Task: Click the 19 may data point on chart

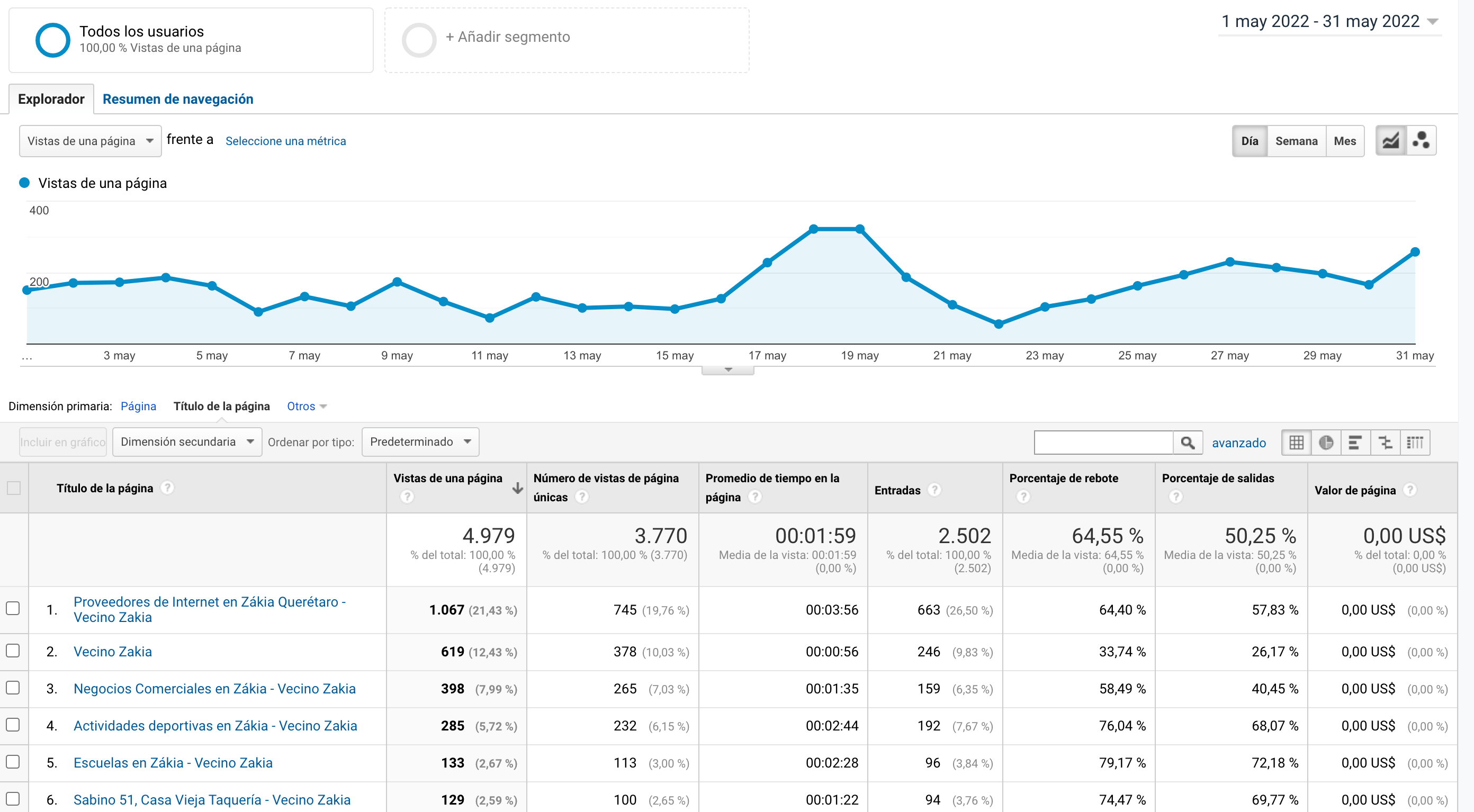Action: pyautogui.click(x=859, y=229)
